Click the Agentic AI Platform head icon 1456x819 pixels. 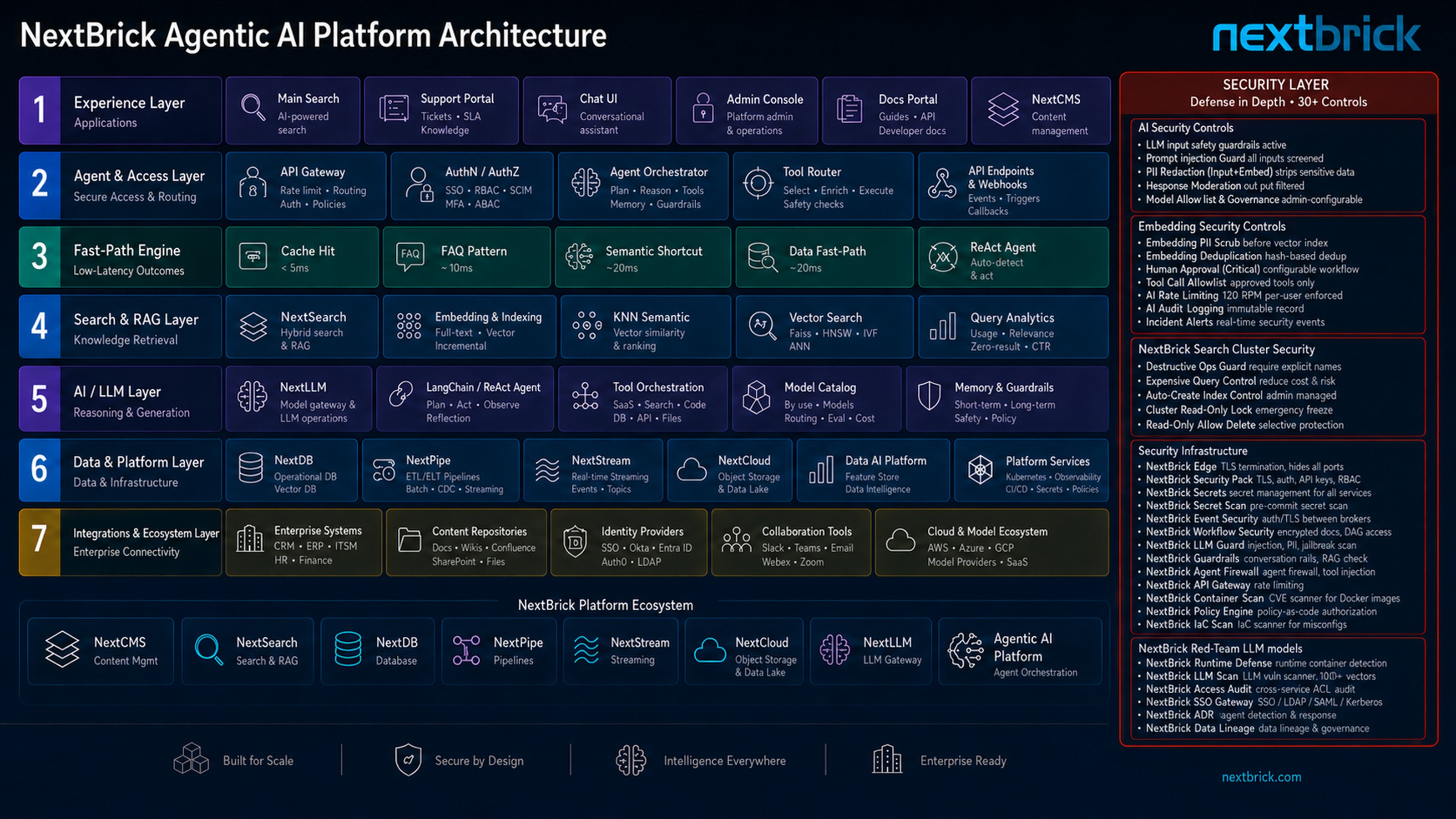click(x=966, y=650)
